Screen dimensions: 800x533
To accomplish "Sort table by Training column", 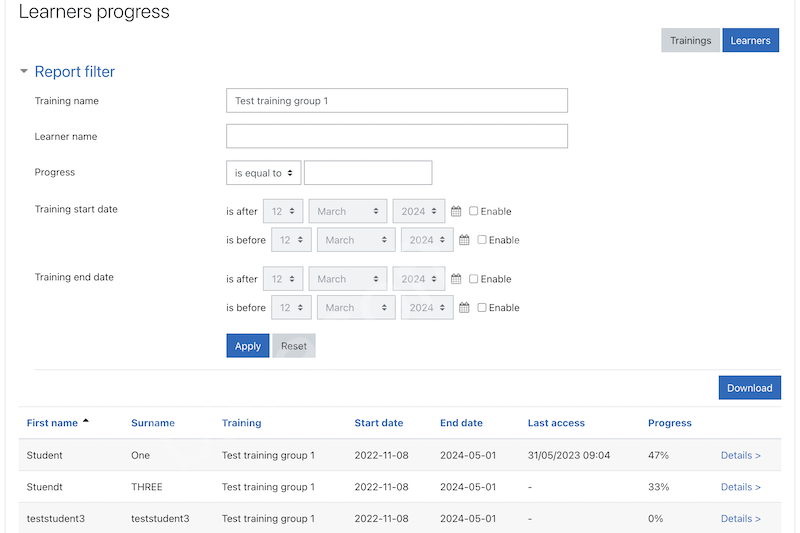I will [241, 423].
